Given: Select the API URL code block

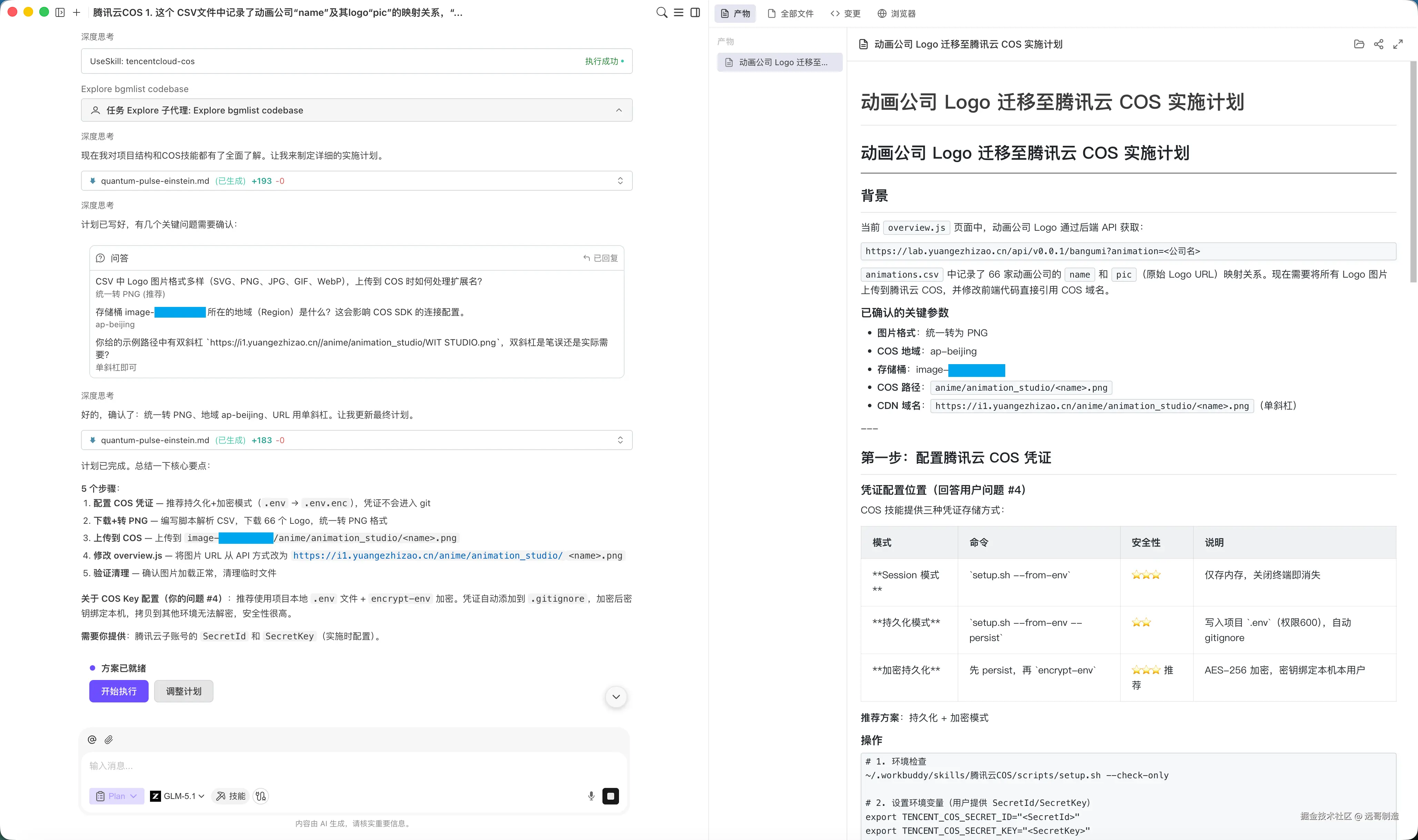Looking at the screenshot, I should pyautogui.click(x=1128, y=251).
